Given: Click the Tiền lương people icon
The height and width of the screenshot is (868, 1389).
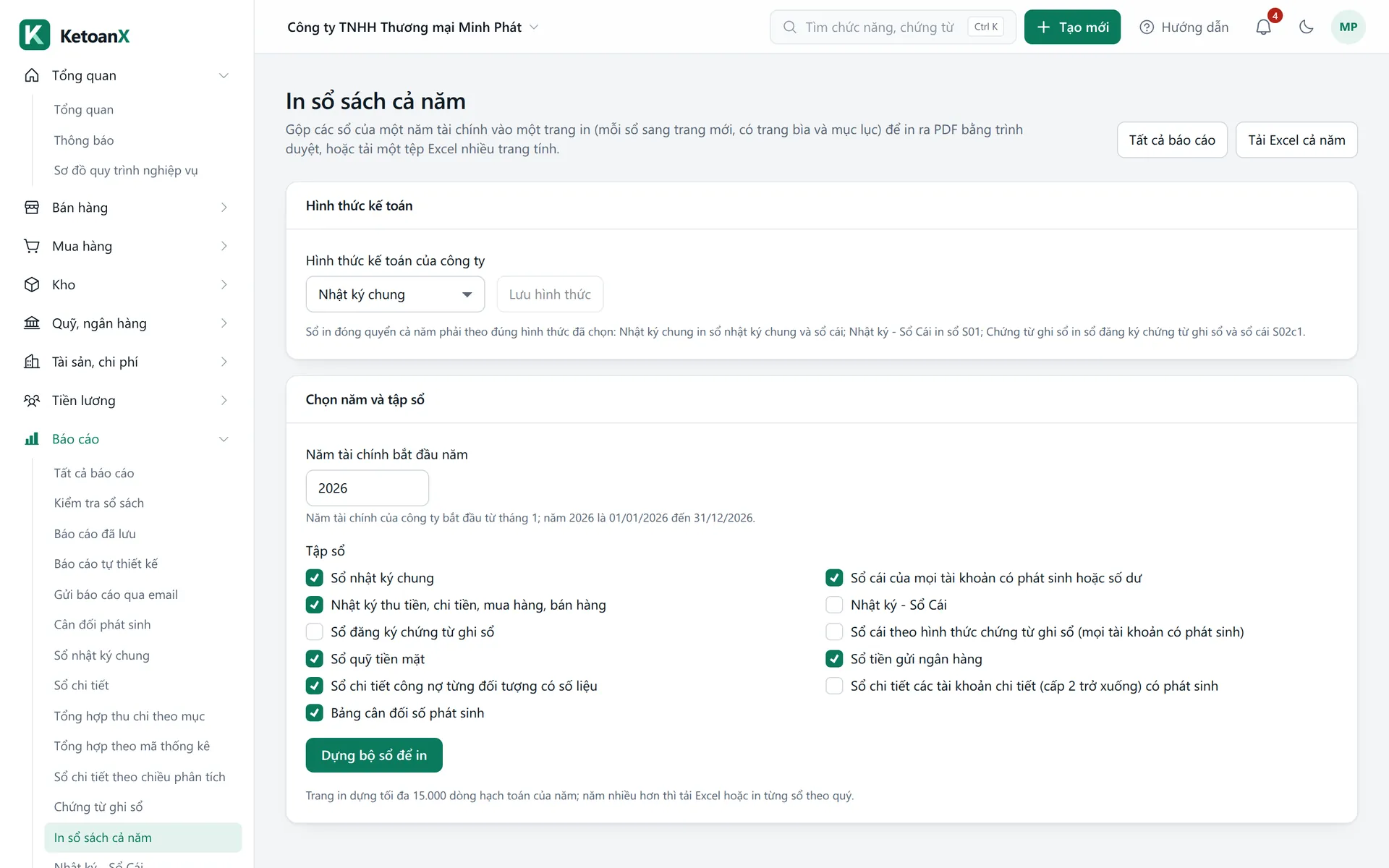Looking at the screenshot, I should (x=32, y=400).
